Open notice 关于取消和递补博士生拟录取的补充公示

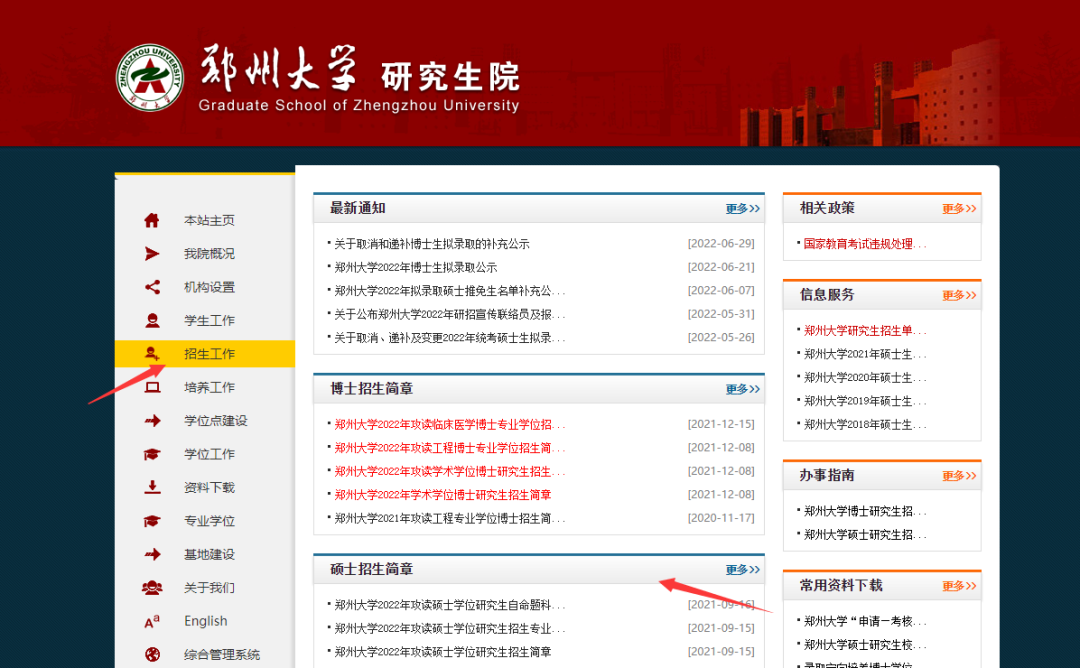tap(432, 244)
